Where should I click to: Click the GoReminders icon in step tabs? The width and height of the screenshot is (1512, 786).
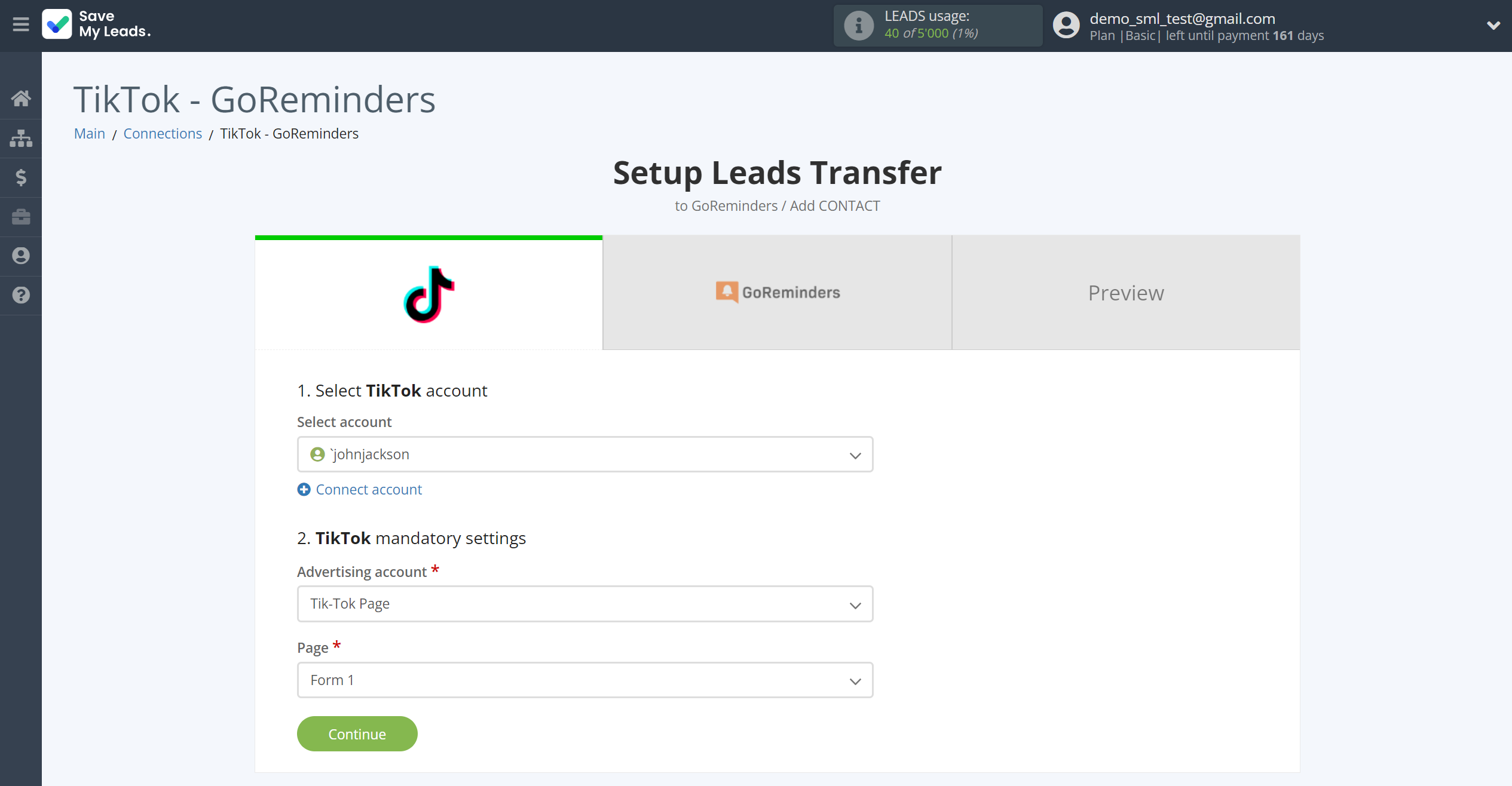(727, 292)
